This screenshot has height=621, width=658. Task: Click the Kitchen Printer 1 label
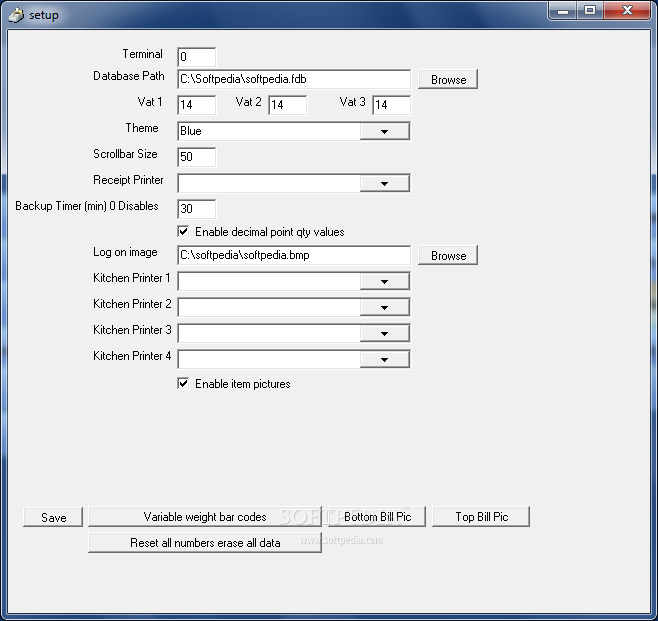[x=131, y=278]
